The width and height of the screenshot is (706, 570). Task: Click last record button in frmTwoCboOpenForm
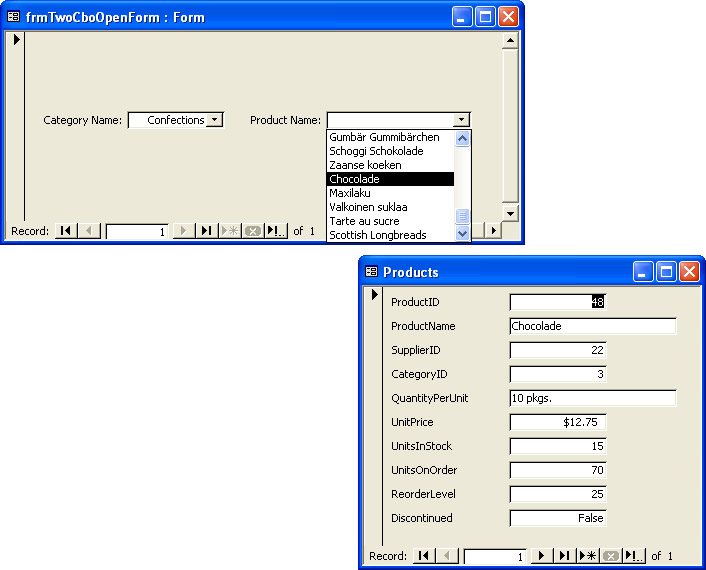pyautogui.click(x=206, y=231)
